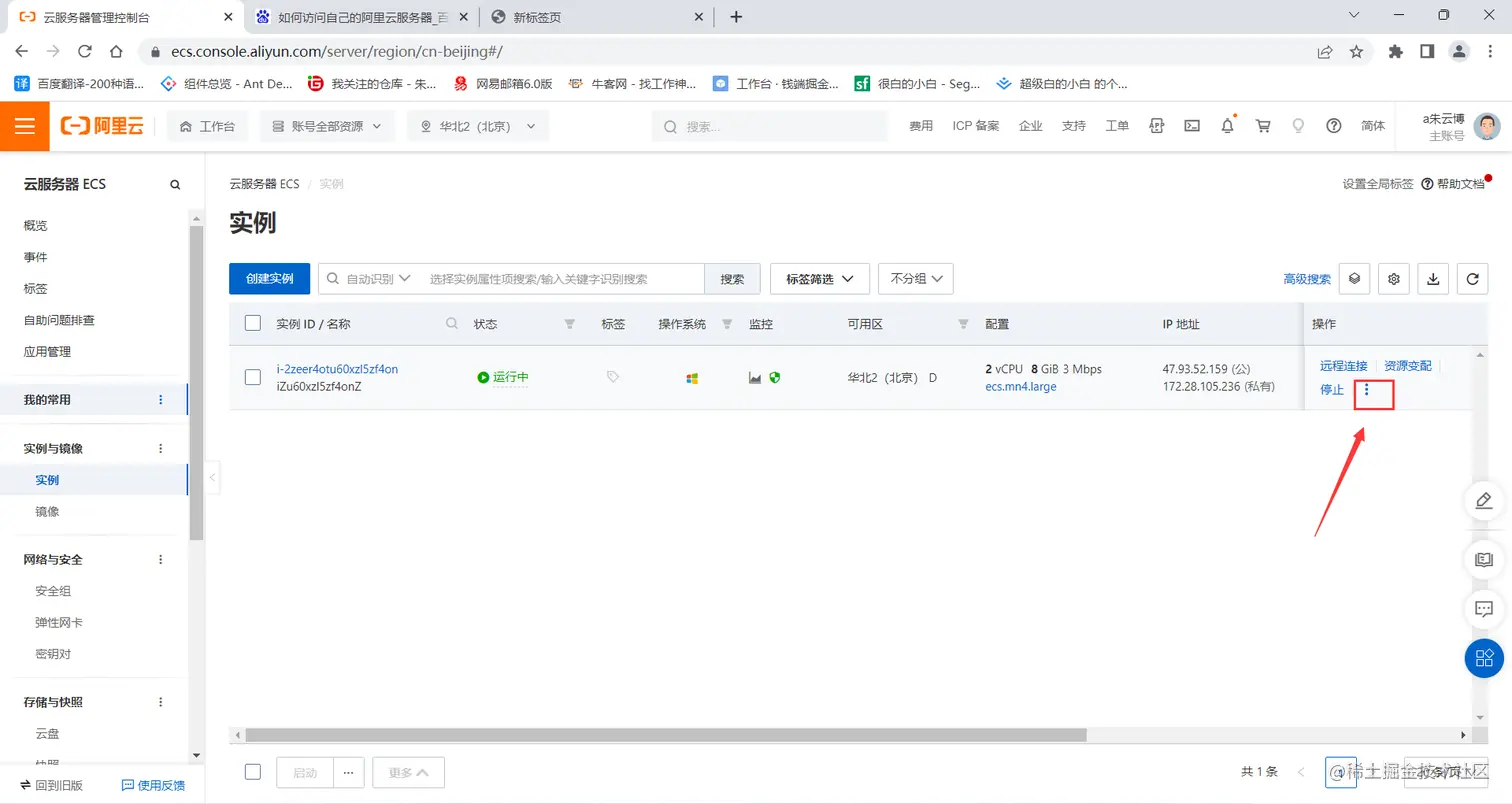Screen dimensions: 1512x804
Task: Check the box for instance i-2zeer4otu60xzl5zf4on
Action: coord(253,377)
